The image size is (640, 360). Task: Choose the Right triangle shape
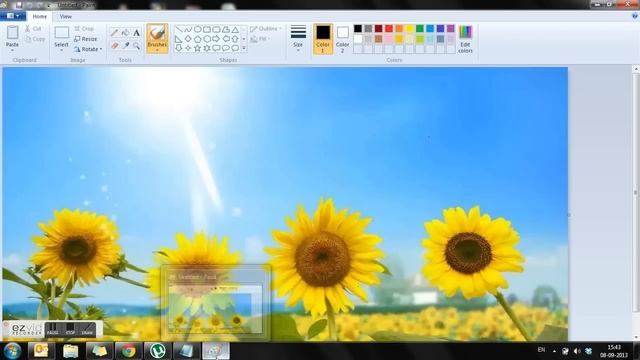pyautogui.click(x=179, y=39)
